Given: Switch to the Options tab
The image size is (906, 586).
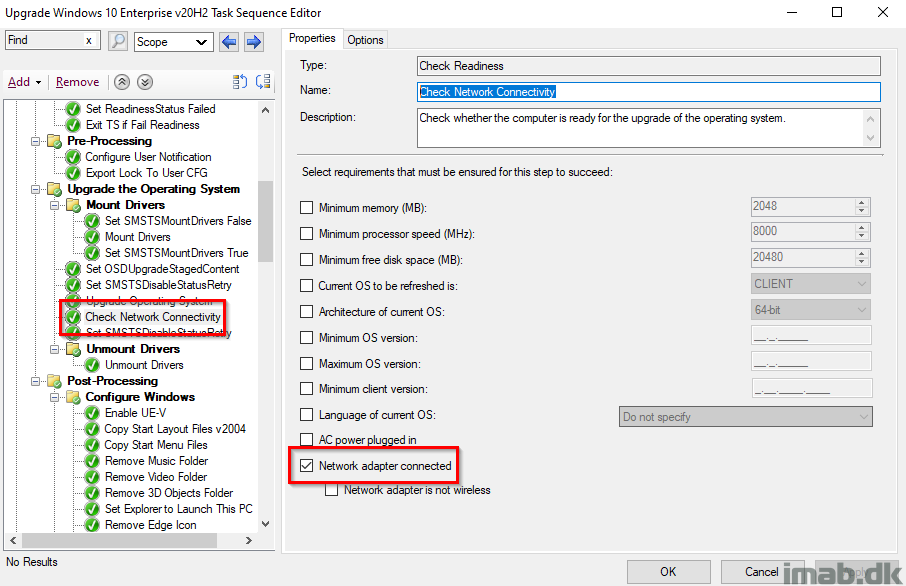Looking at the screenshot, I should tap(365, 40).
